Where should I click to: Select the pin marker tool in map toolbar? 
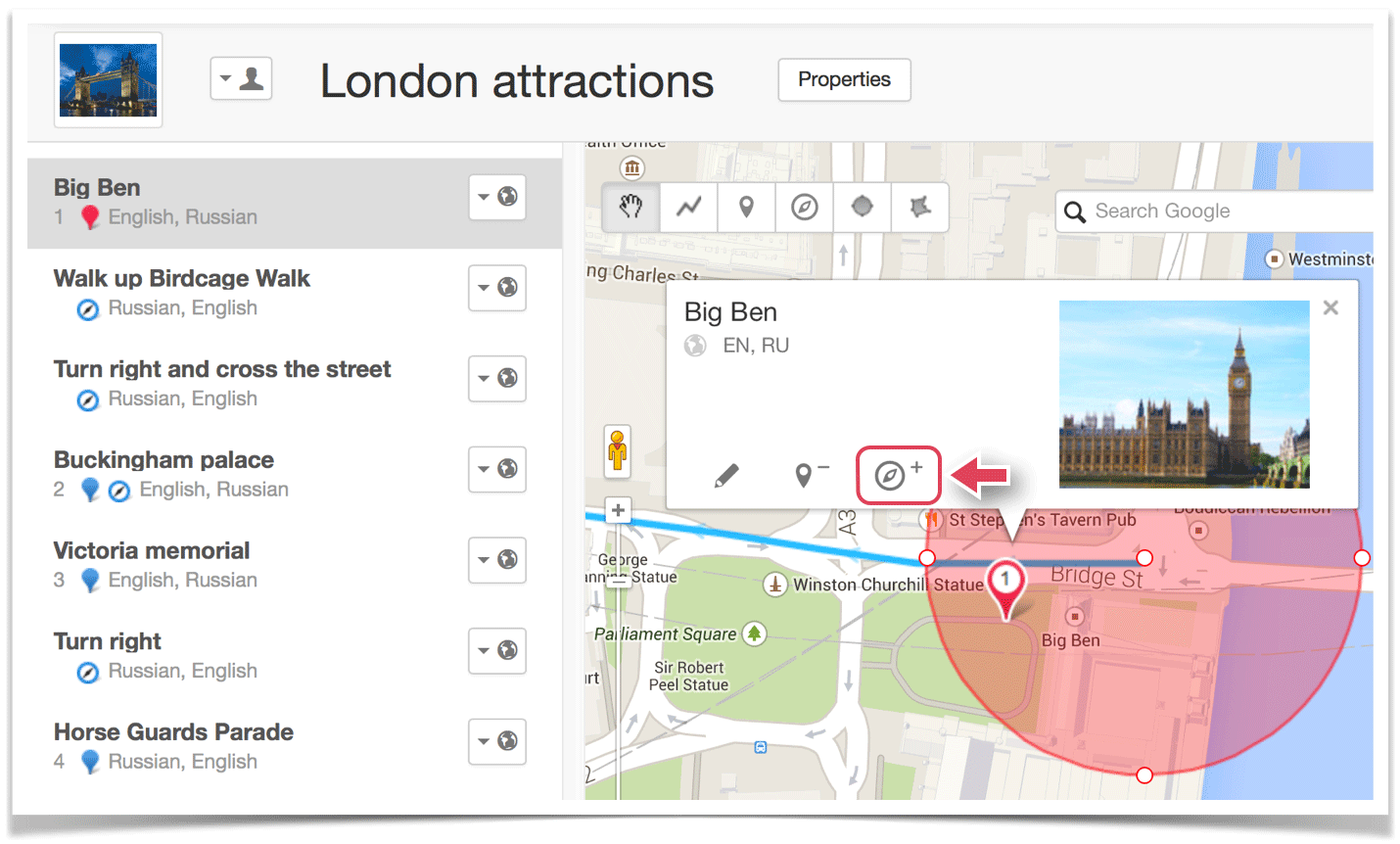coord(746,207)
